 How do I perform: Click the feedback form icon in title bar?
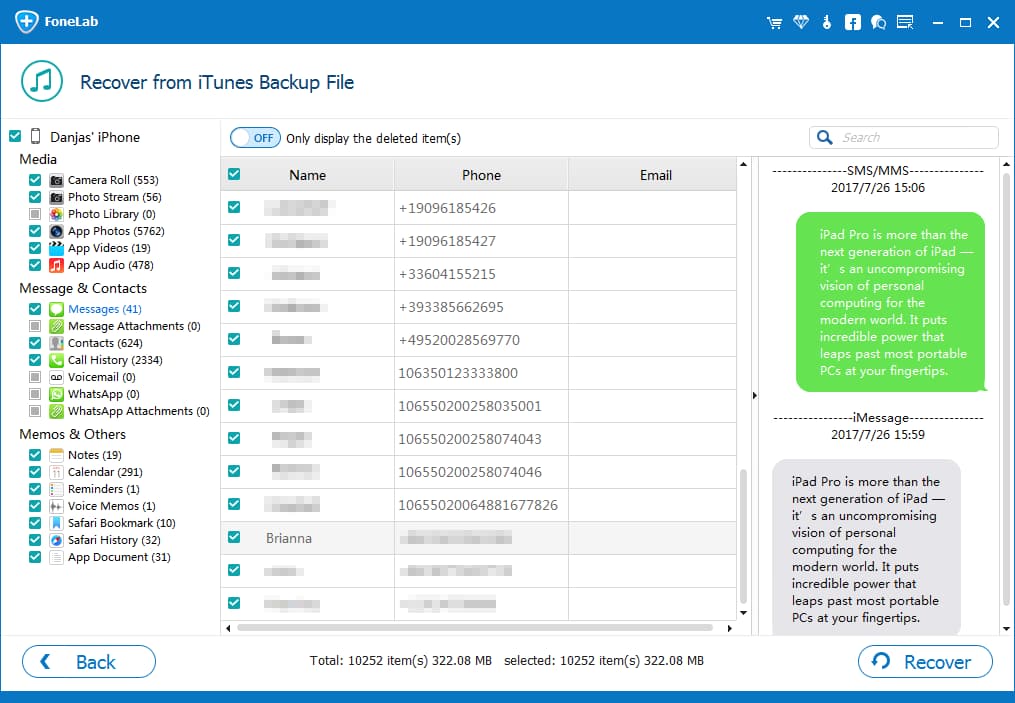(x=905, y=21)
